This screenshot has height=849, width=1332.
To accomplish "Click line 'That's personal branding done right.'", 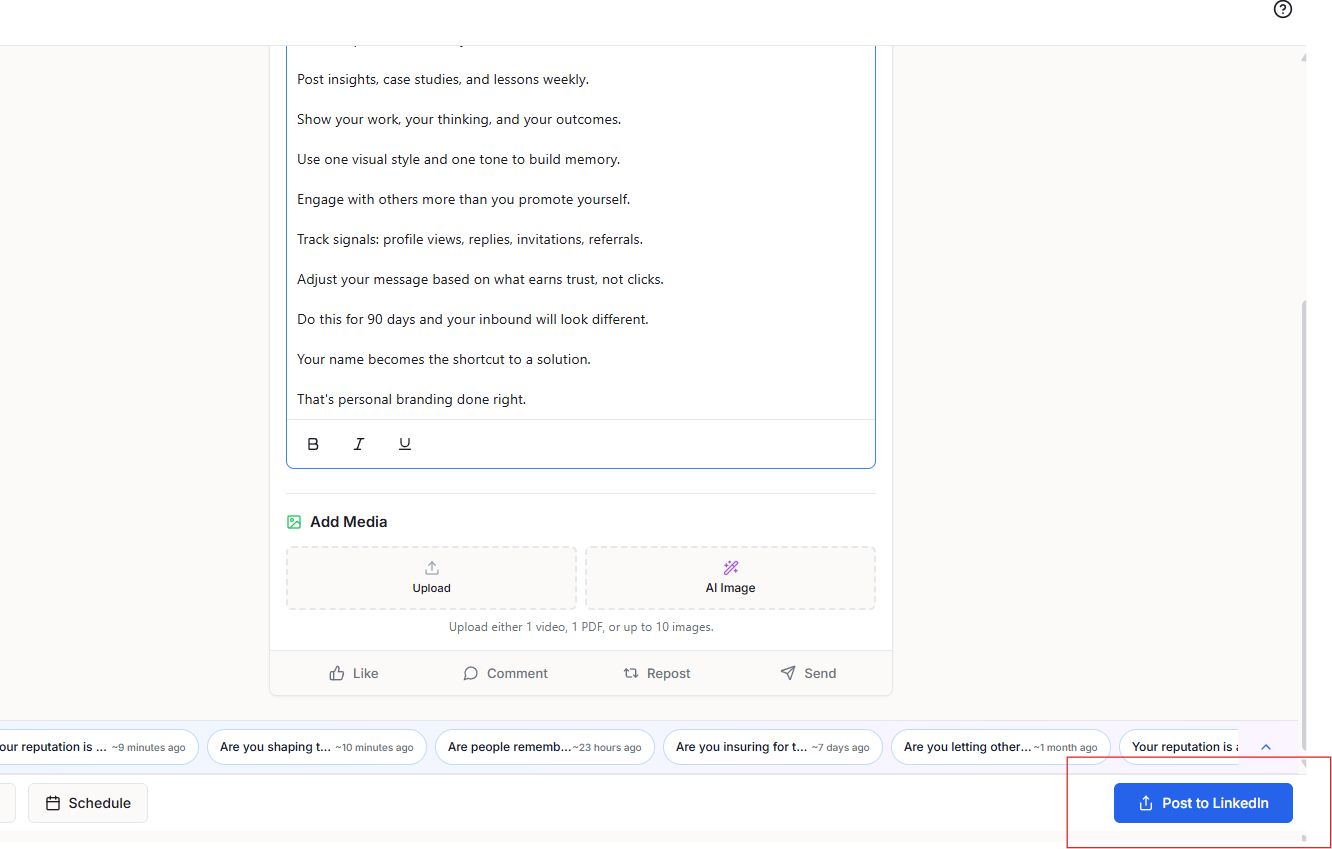I will [411, 399].
